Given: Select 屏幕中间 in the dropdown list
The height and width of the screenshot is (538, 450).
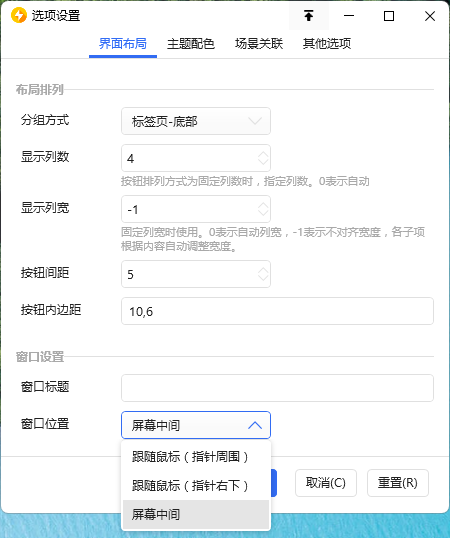Looking at the screenshot, I should tap(196, 514).
